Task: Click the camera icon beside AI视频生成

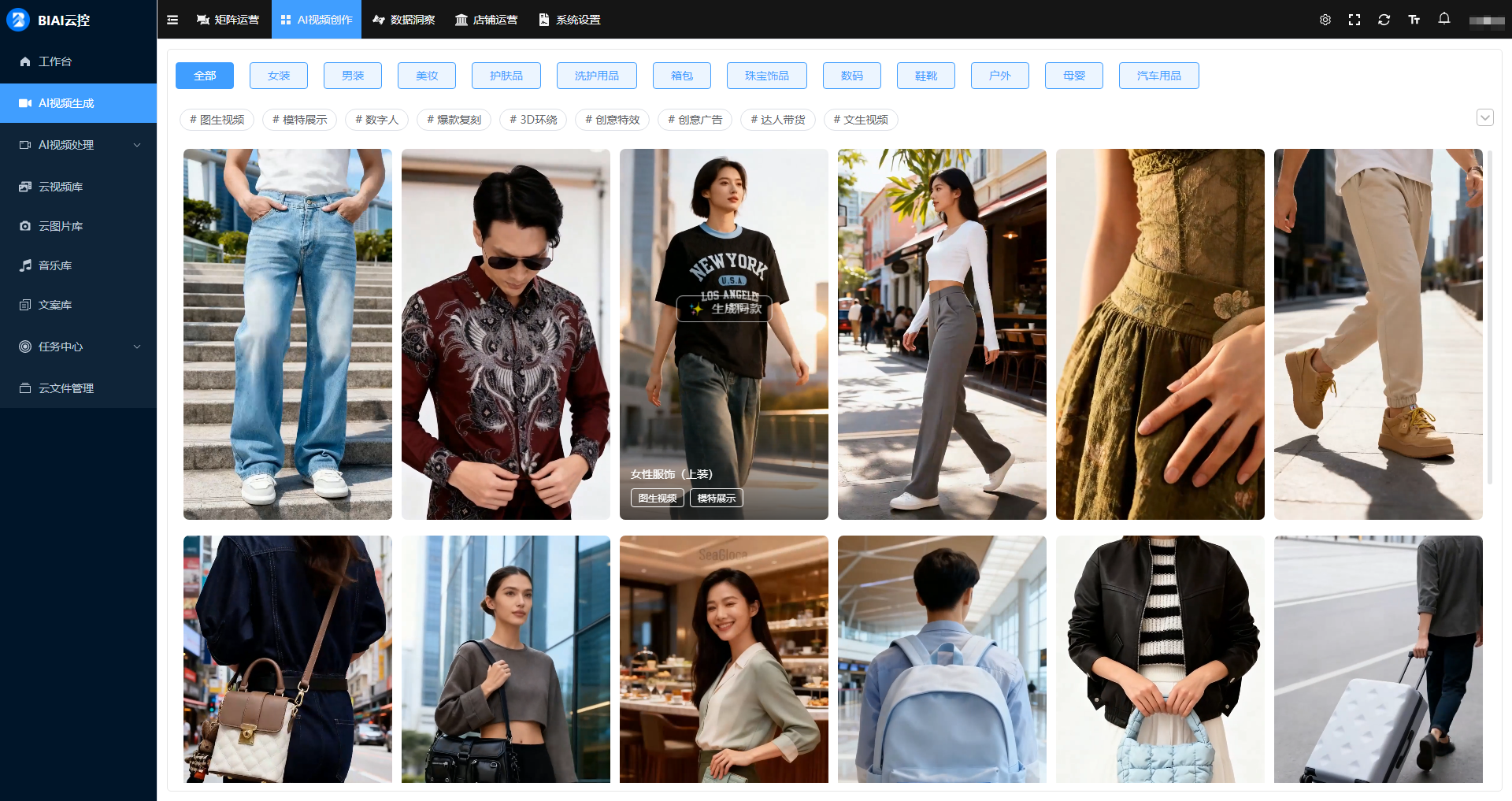Action: coord(25,103)
